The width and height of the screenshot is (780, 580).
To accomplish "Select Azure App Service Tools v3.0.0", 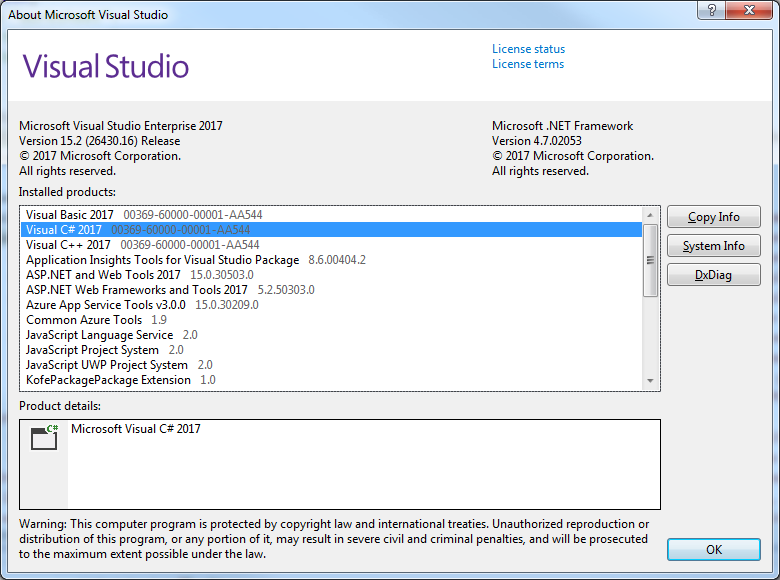I will [331, 304].
